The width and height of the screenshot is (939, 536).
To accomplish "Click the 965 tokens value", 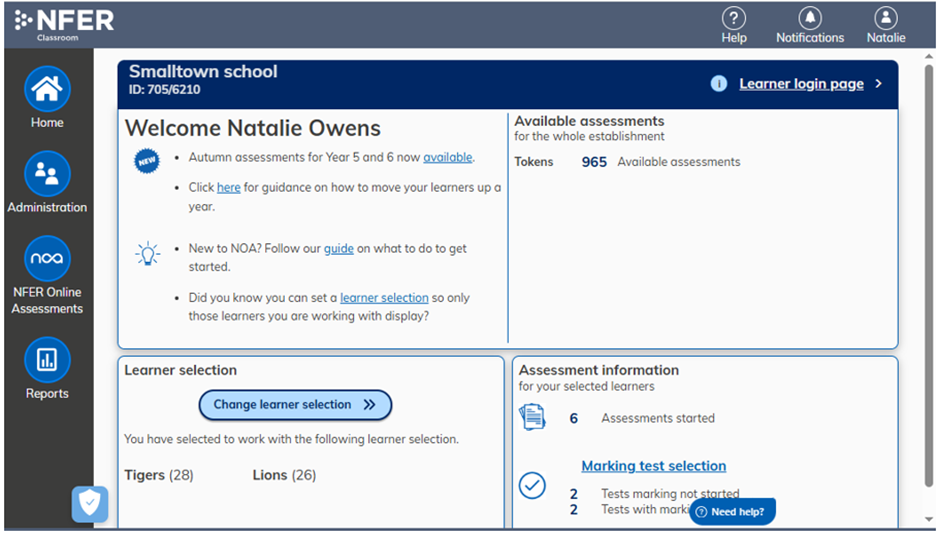I will pyautogui.click(x=594, y=162).
